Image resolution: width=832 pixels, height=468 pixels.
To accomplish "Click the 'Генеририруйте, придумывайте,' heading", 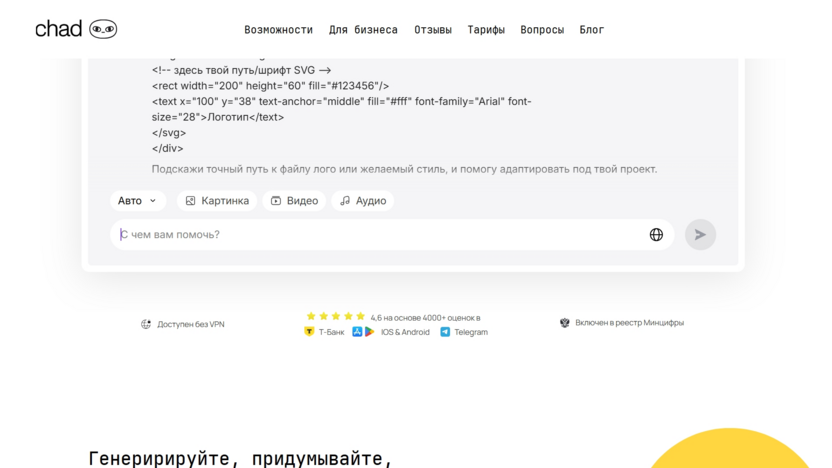I will (x=240, y=458).
